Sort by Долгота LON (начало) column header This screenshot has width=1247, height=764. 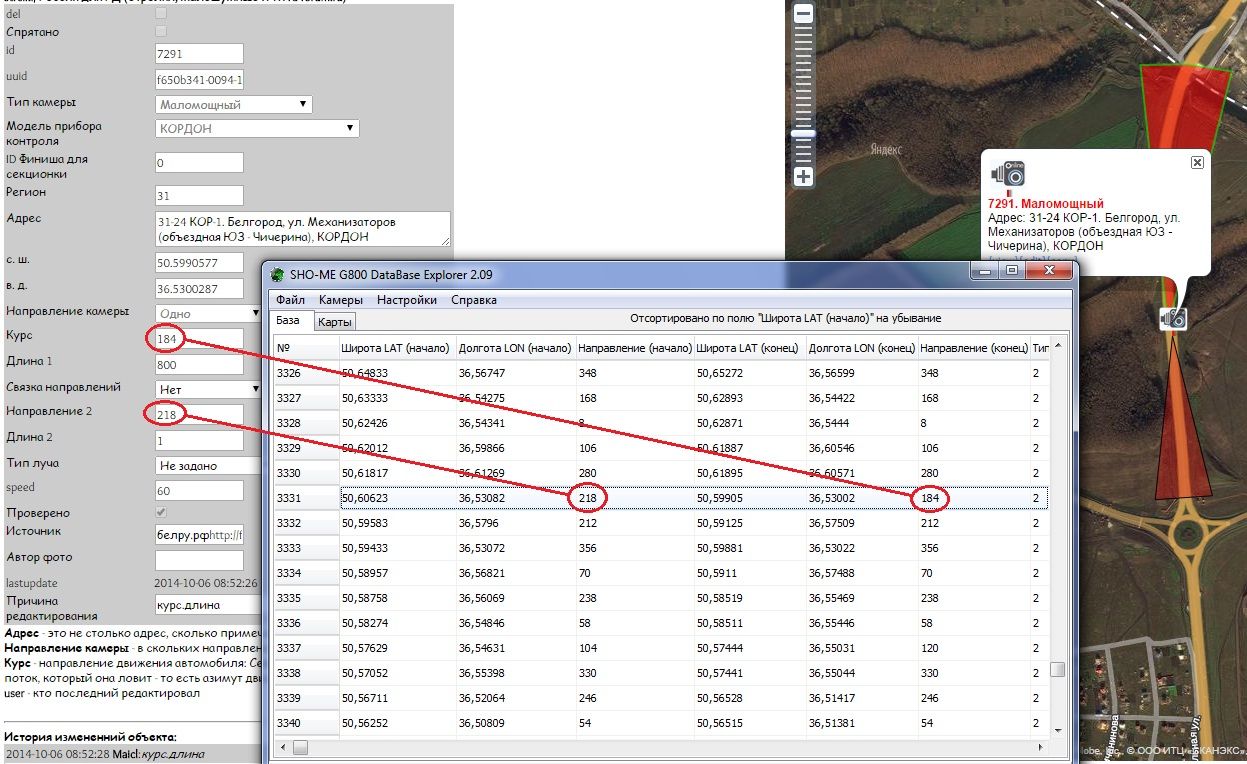[x=514, y=348]
